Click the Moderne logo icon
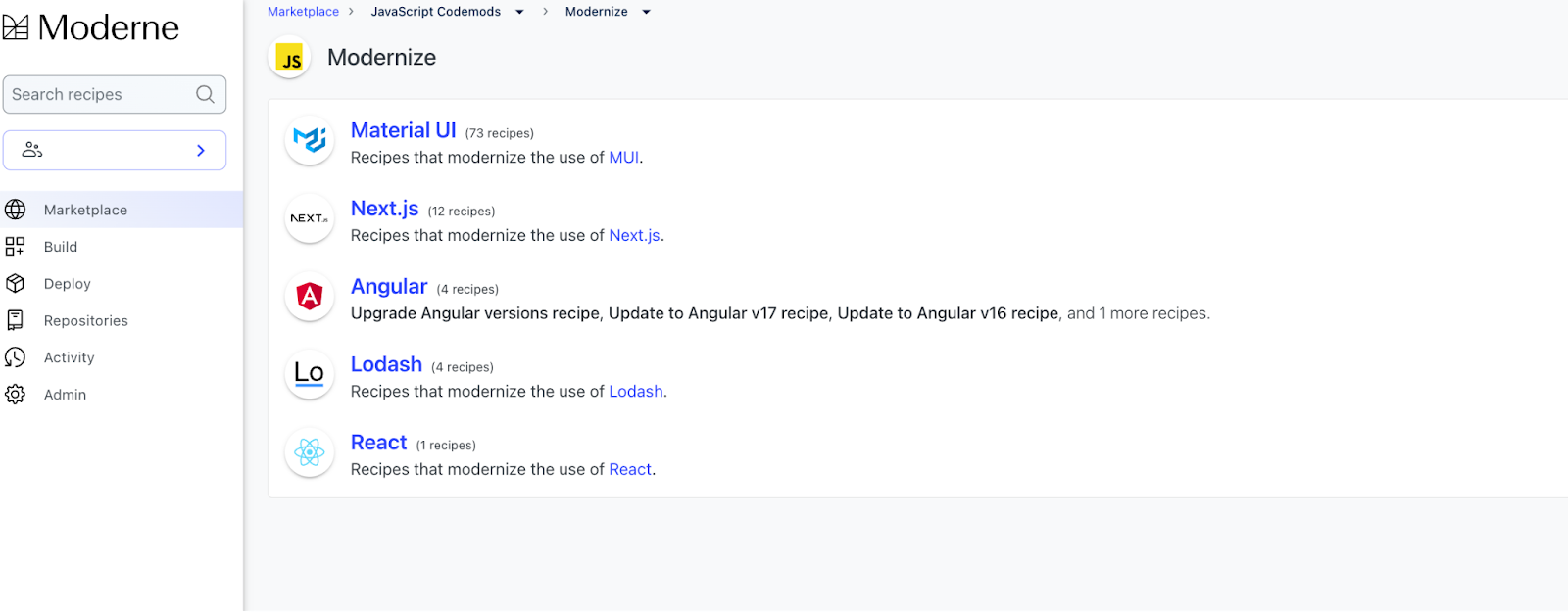 (16, 26)
